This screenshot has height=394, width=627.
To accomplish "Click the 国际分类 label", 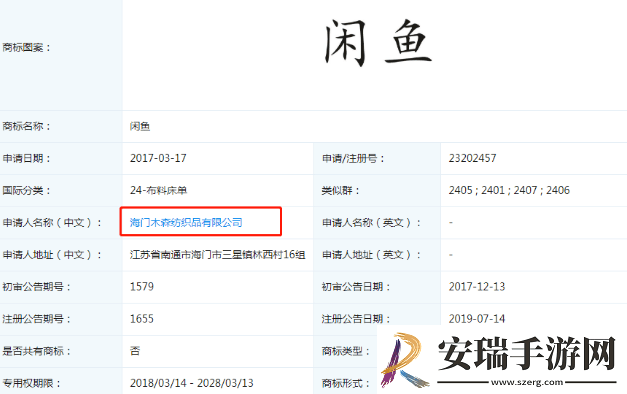I will point(27,190).
